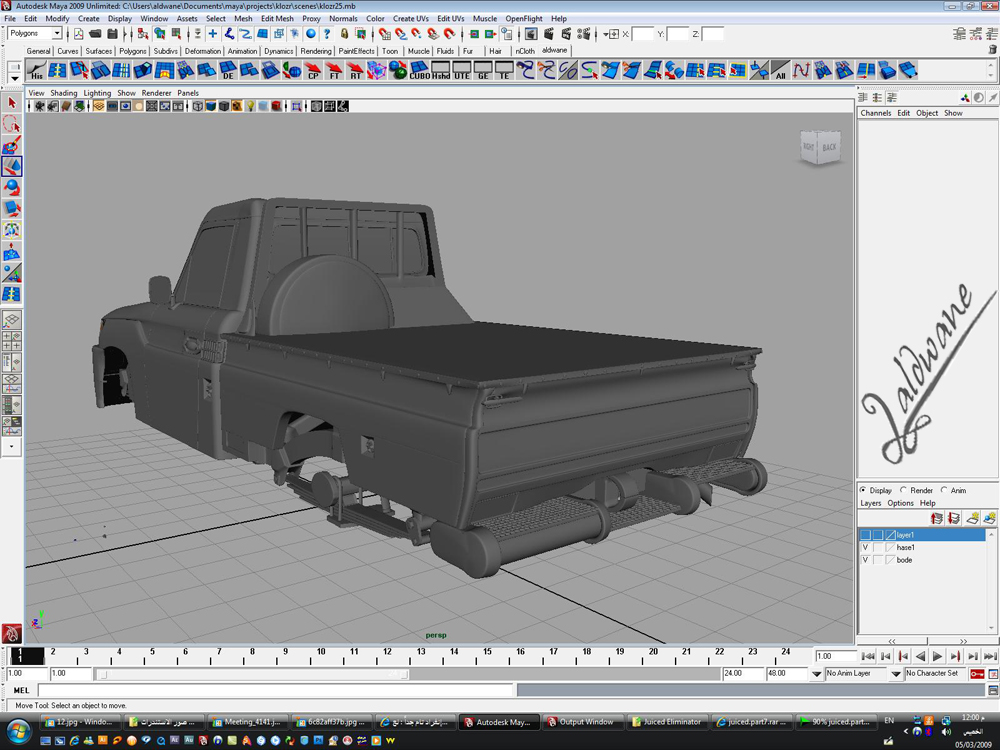1000x750 pixels.
Task: Click the red Auto Keyframe key button
Action: tap(976, 673)
